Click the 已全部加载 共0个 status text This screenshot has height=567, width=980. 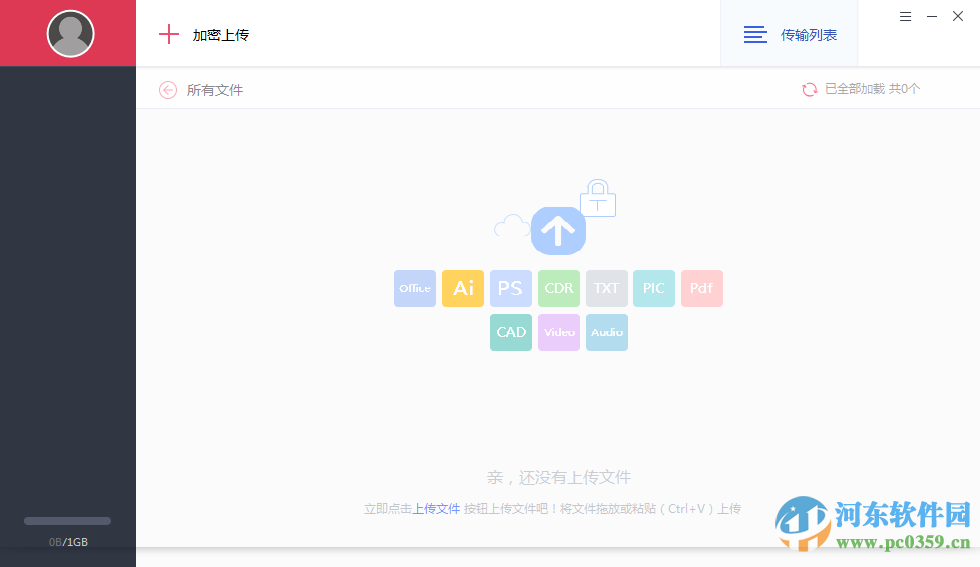(872, 89)
